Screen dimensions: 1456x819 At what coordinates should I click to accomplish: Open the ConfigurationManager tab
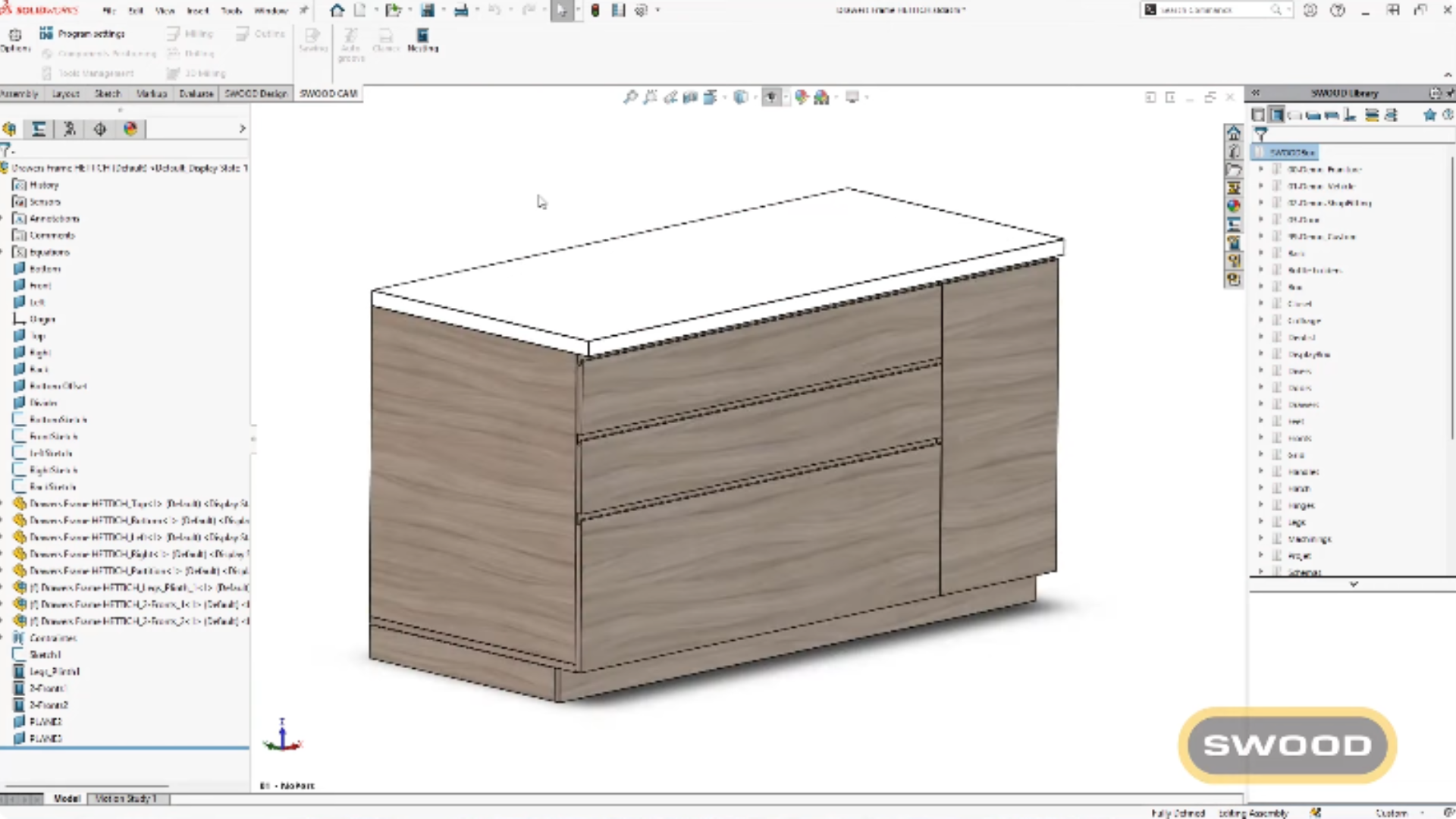click(x=69, y=129)
